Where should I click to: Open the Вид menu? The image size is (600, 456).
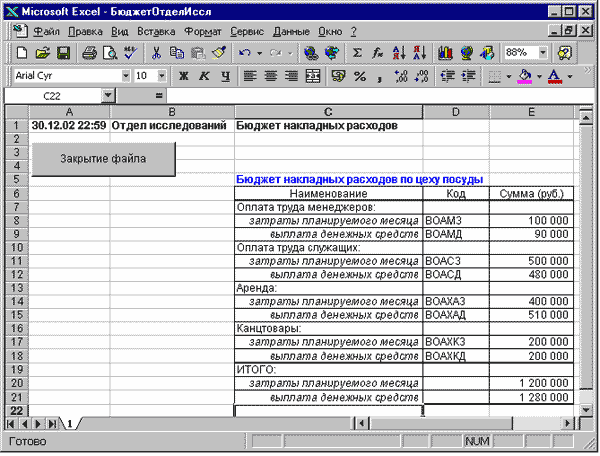[x=120, y=31]
